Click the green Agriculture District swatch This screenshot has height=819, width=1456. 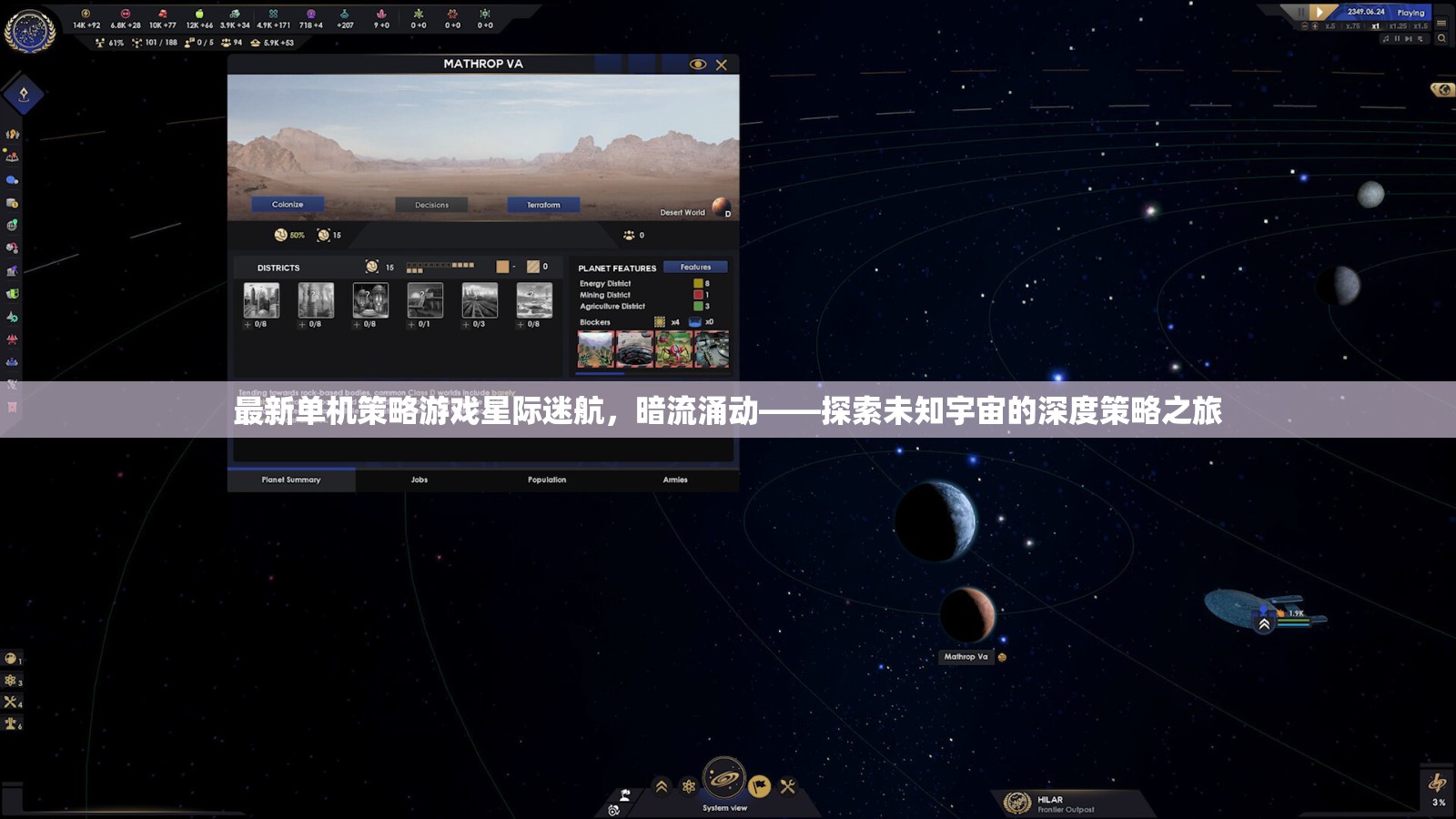(x=698, y=306)
